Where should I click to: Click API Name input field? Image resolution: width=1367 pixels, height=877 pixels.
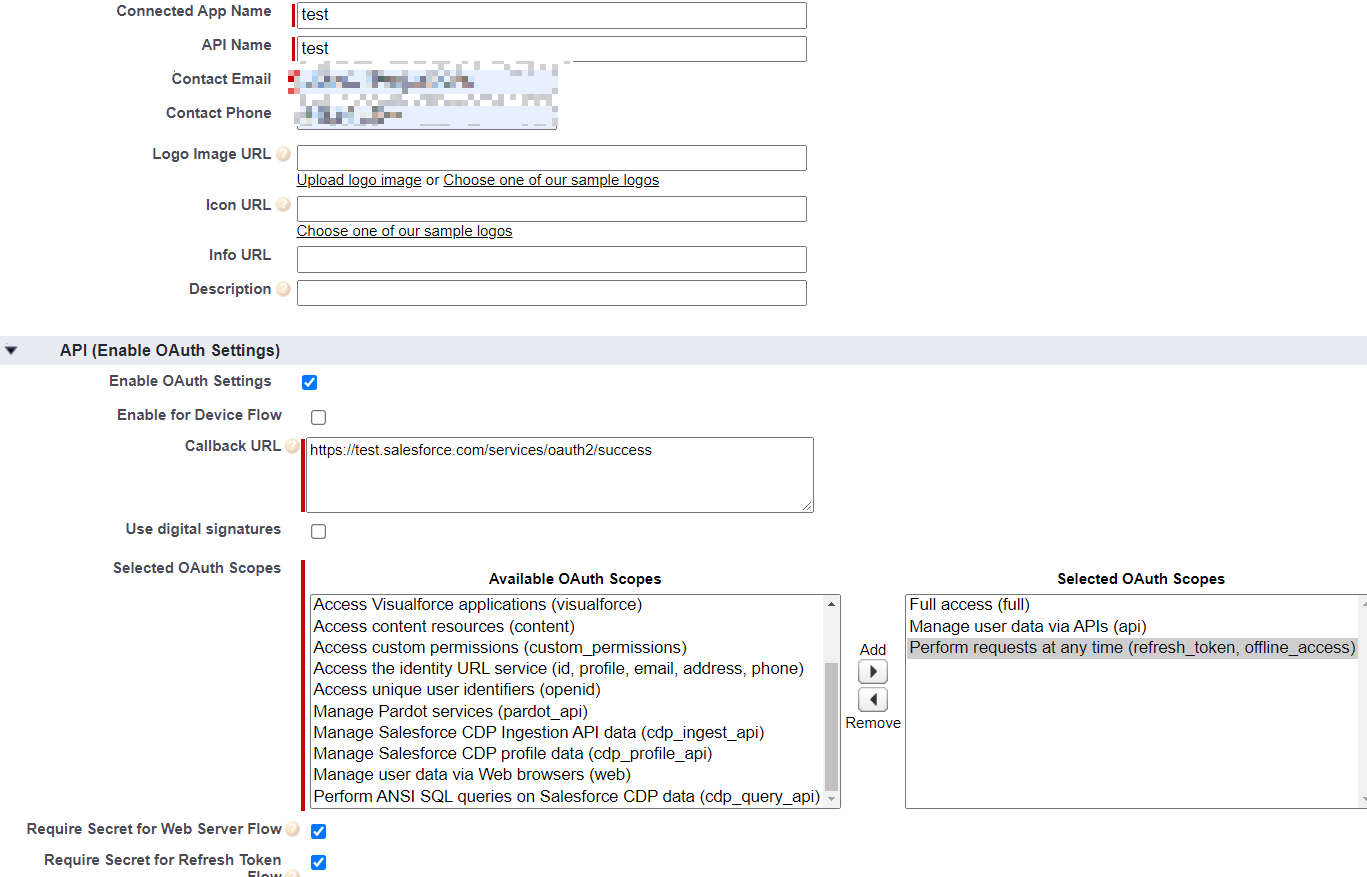pyautogui.click(x=552, y=49)
